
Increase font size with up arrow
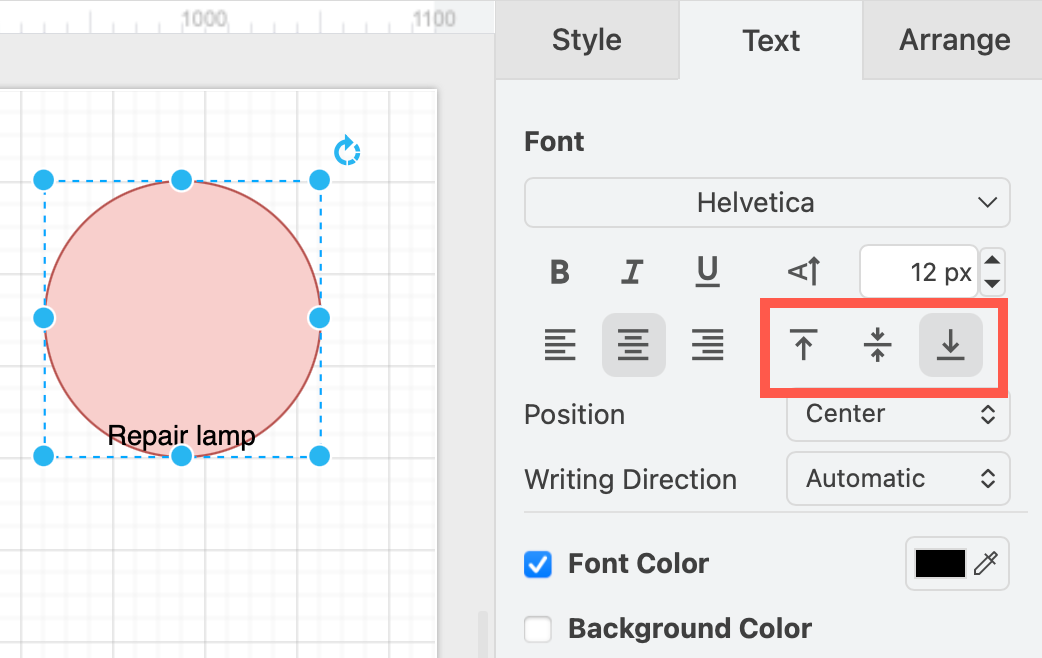pos(992,261)
